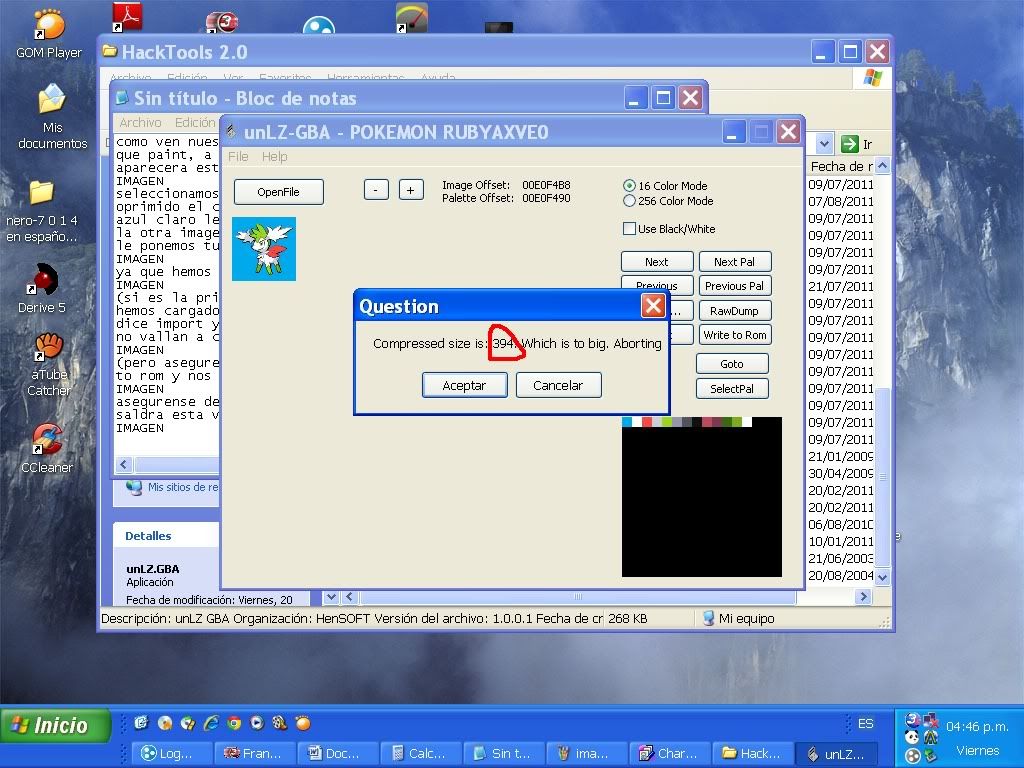The height and width of the screenshot is (768, 1024).
Task: Select the row dated 20/08/2004
Action: [840, 575]
